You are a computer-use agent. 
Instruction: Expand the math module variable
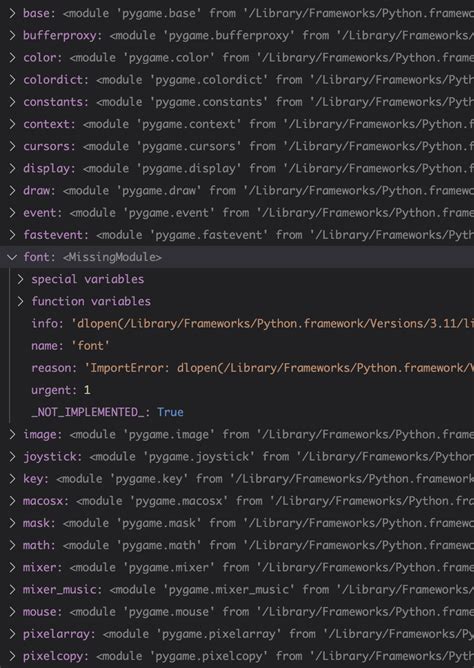[x=12, y=545]
